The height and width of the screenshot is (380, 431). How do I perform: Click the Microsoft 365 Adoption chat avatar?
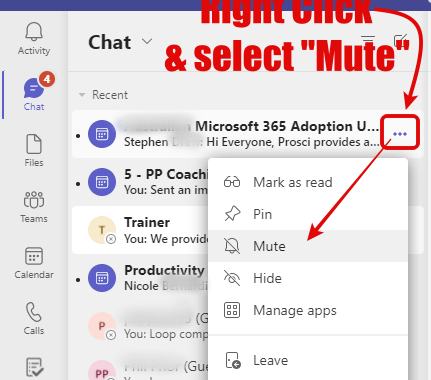tap(102, 134)
